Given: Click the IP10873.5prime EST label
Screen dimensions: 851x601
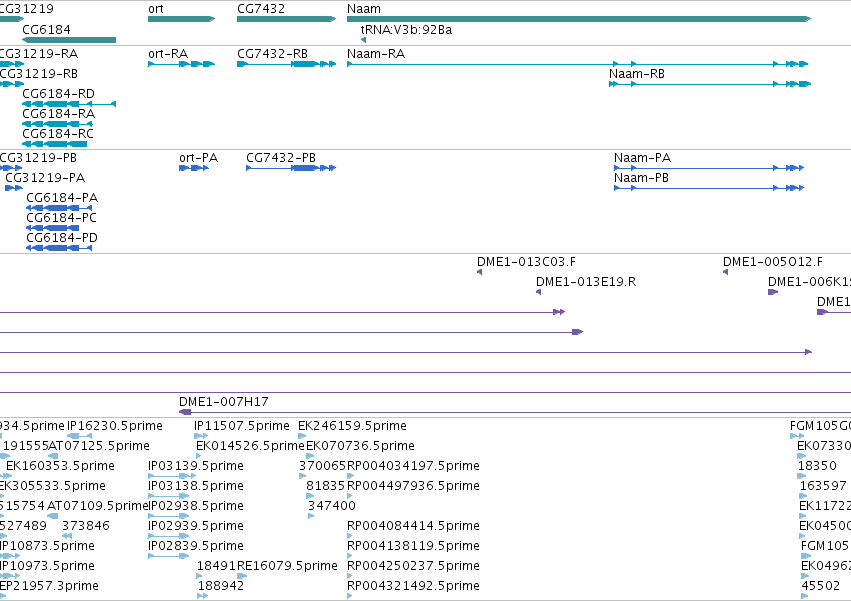Looking at the screenshot, I should (x=47, y=547).
